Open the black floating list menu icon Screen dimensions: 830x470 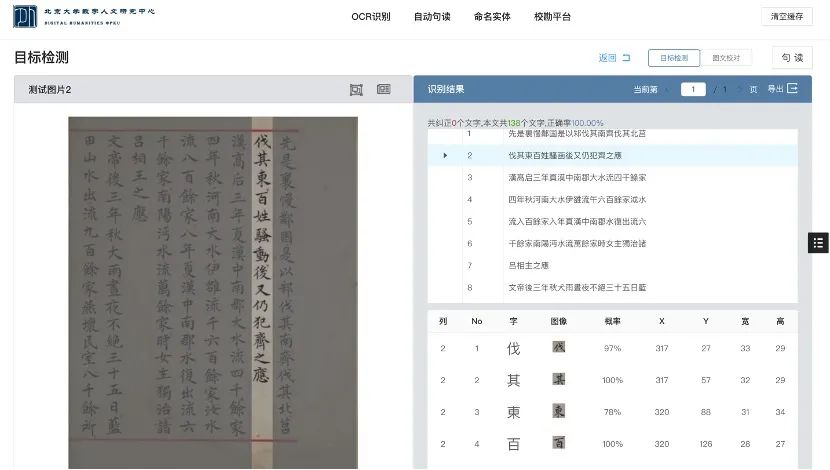pos(818,243)
